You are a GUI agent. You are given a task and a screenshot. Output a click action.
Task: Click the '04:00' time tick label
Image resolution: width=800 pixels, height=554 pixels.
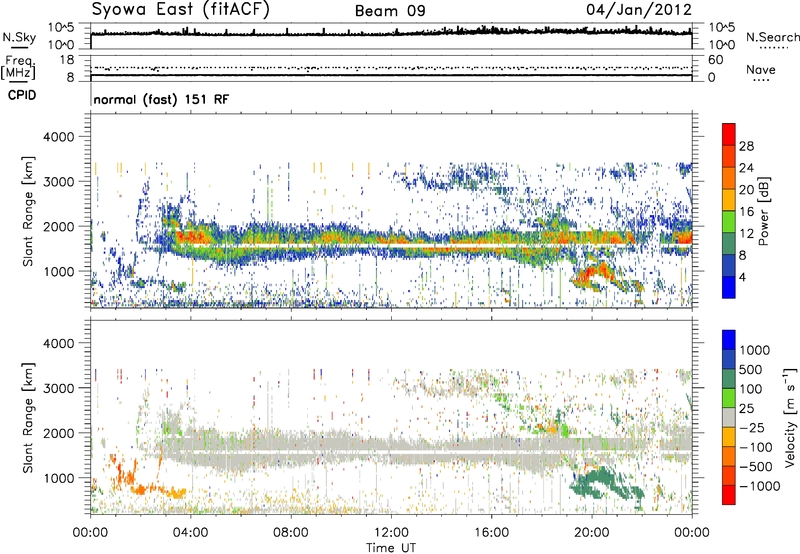click(x=190, y=533)
